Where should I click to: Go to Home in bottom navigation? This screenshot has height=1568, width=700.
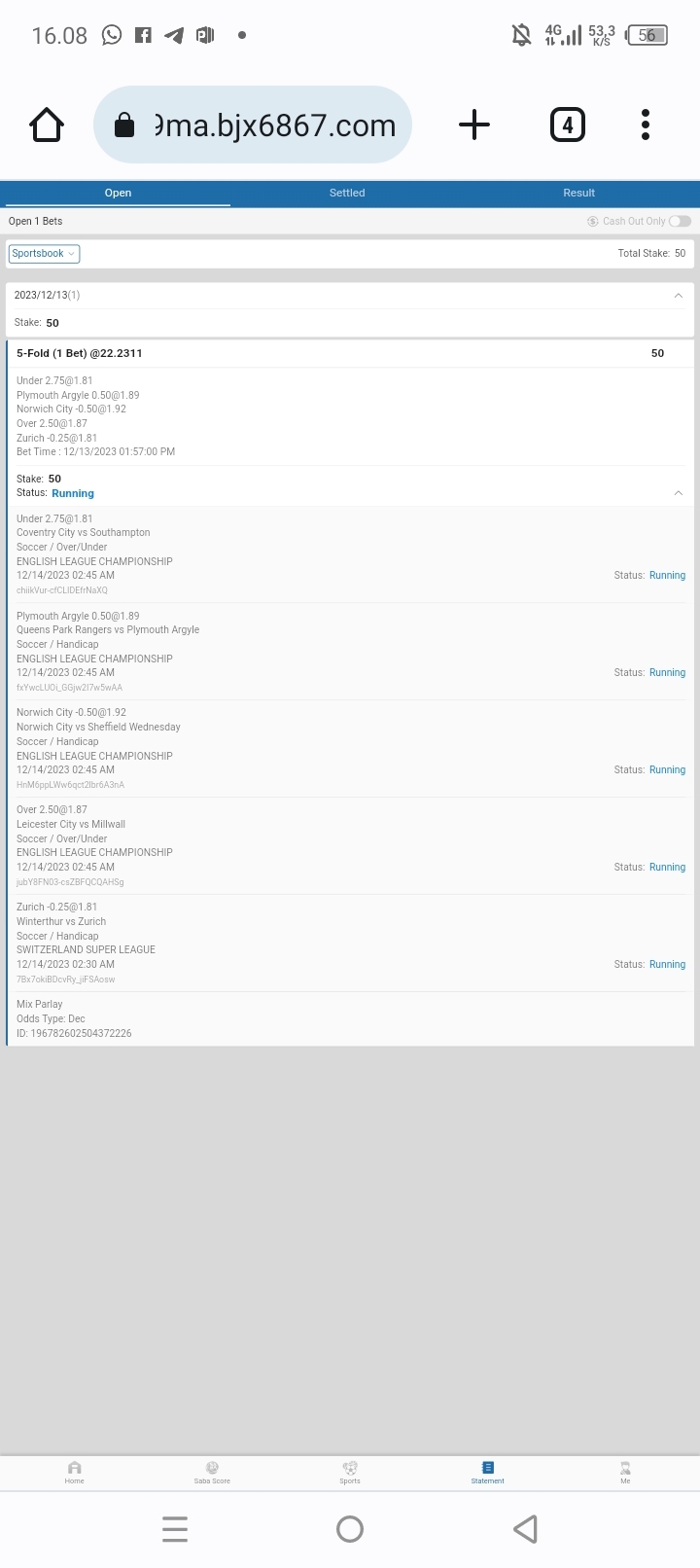click(75, 1472)
